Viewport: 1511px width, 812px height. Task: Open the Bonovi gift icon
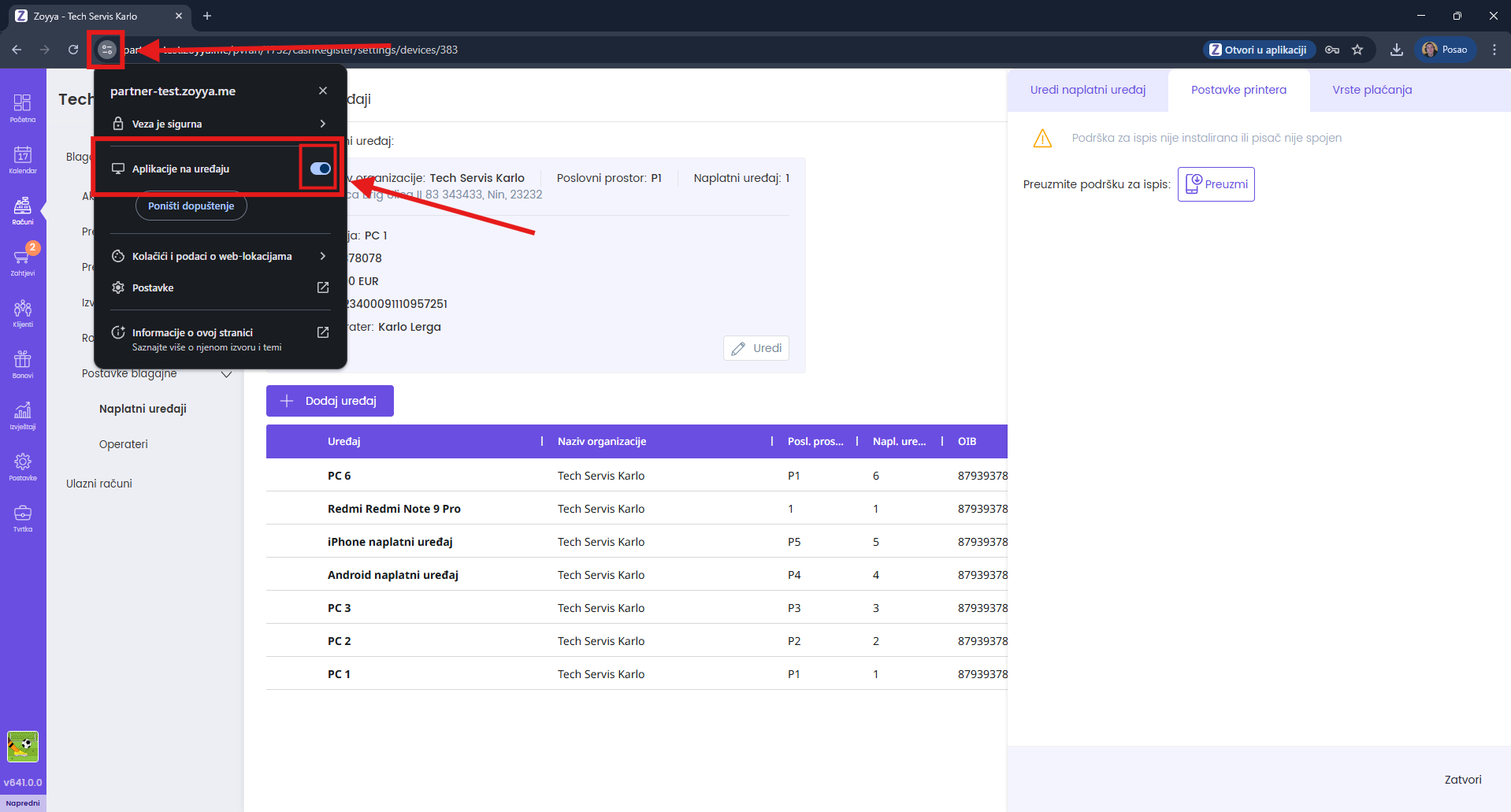click(x=23, y=364)
